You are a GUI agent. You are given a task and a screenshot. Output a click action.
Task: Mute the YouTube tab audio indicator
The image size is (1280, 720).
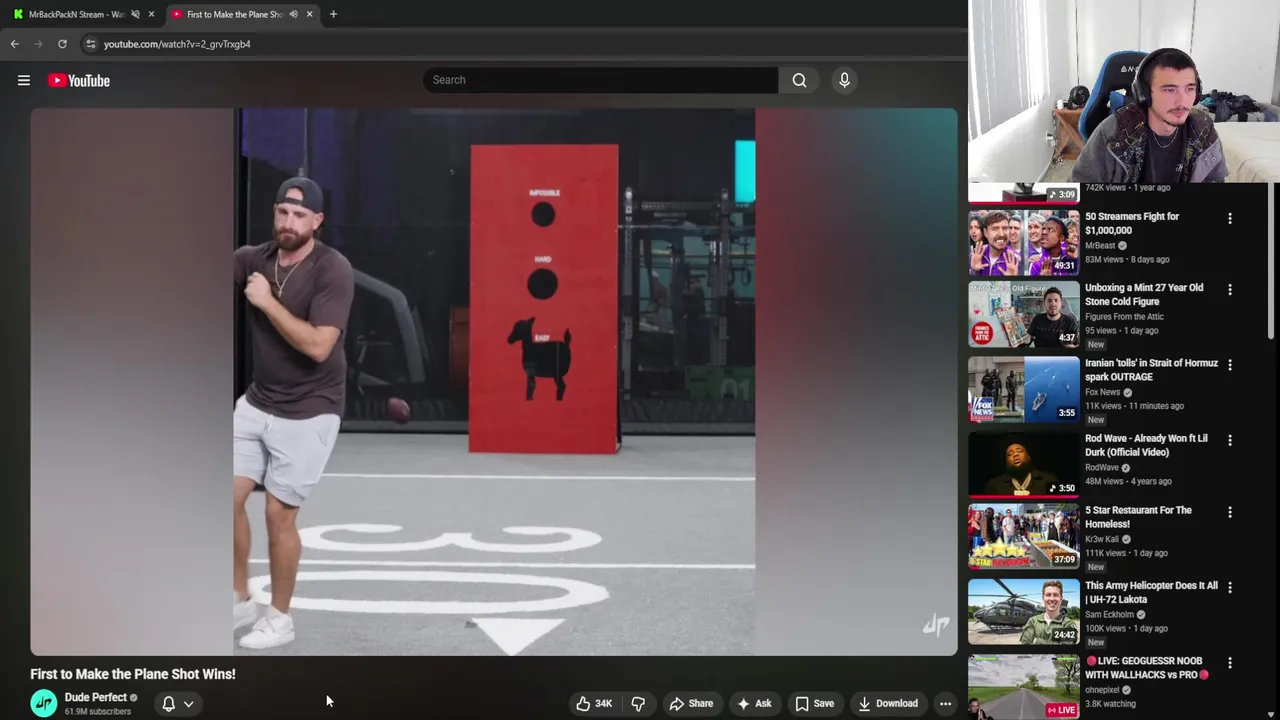pyautogui.click(x=293, y=14)
